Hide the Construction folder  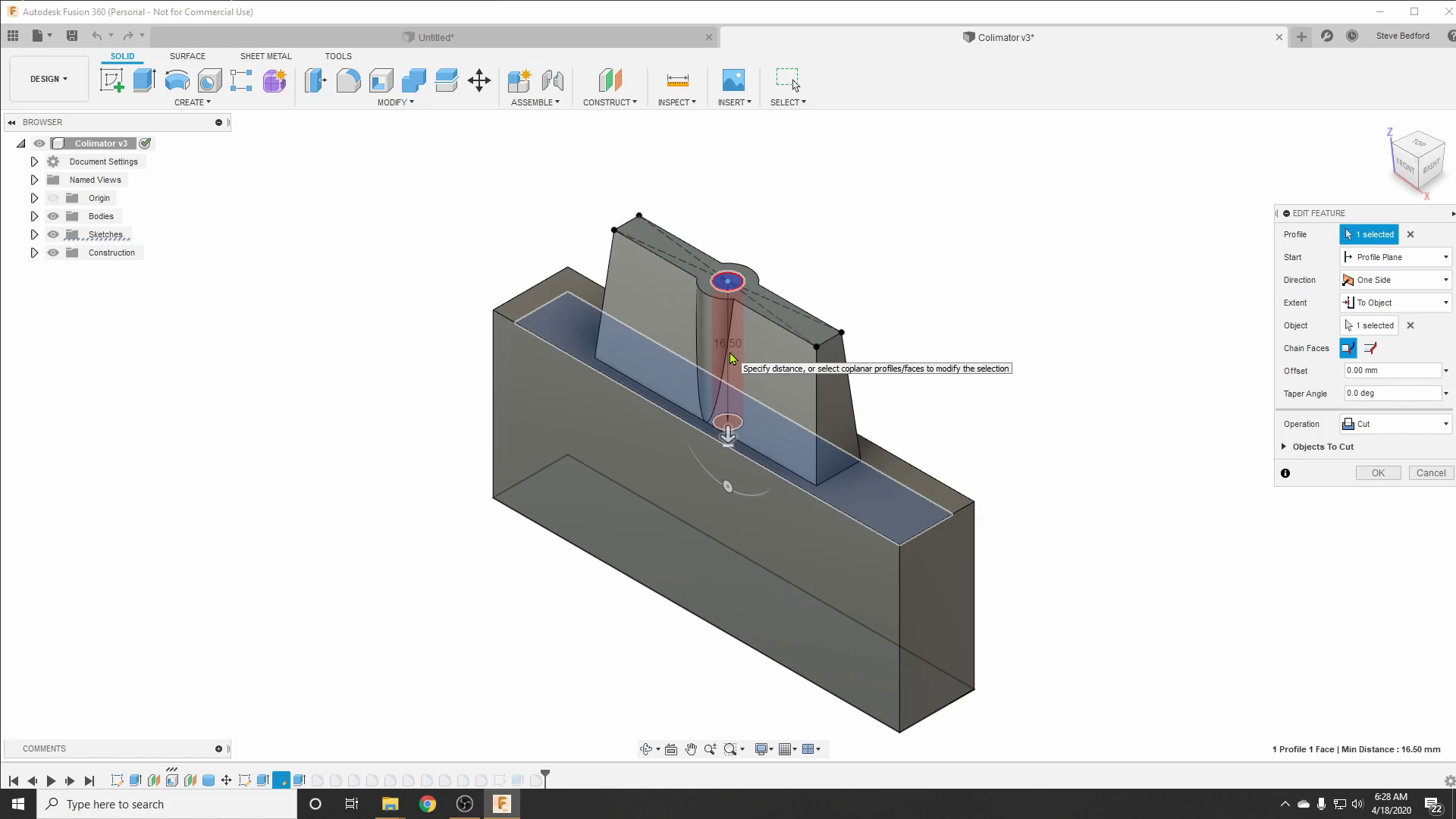[53, 253]
